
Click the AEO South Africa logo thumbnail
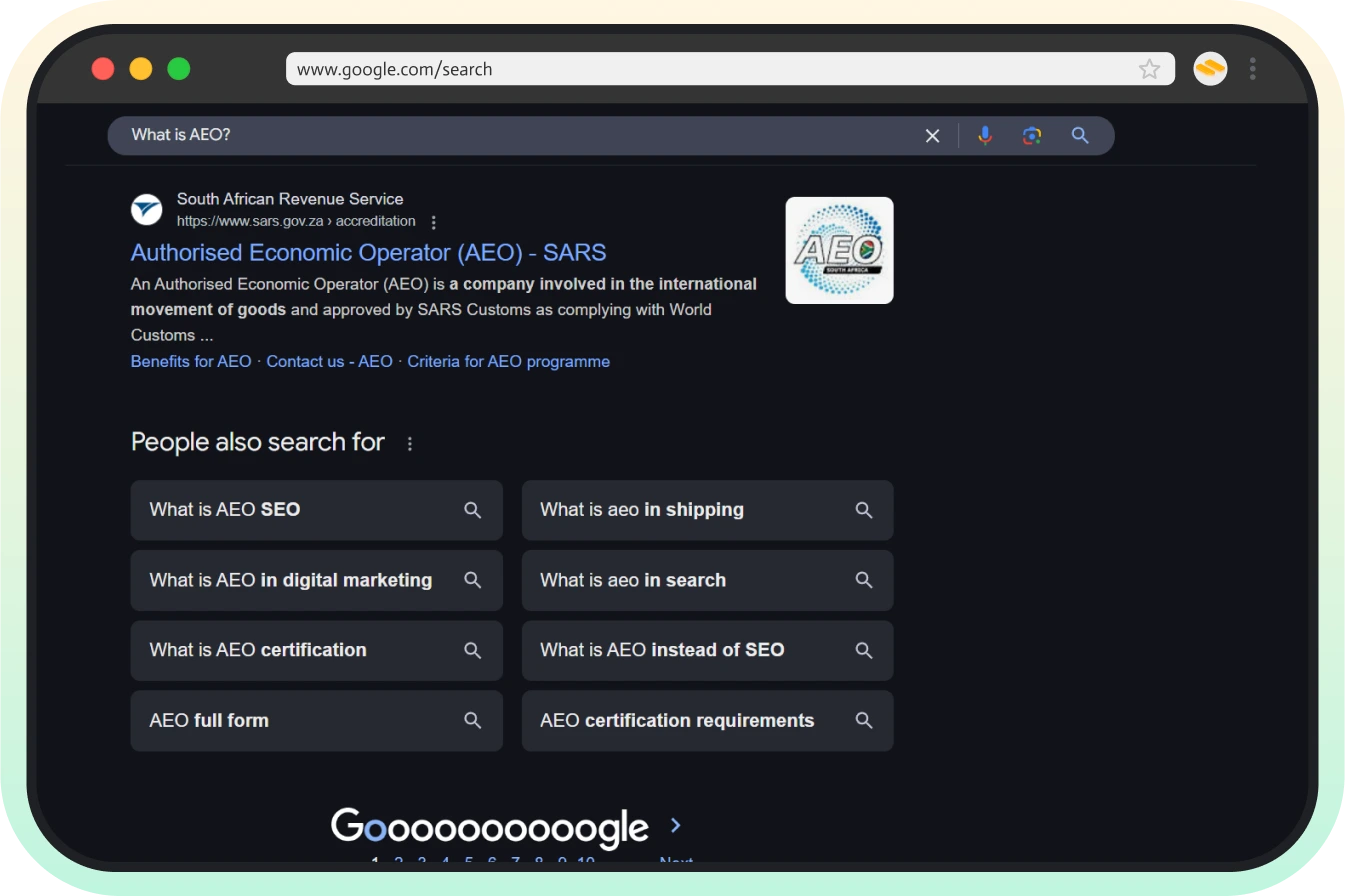coord(839,250)
